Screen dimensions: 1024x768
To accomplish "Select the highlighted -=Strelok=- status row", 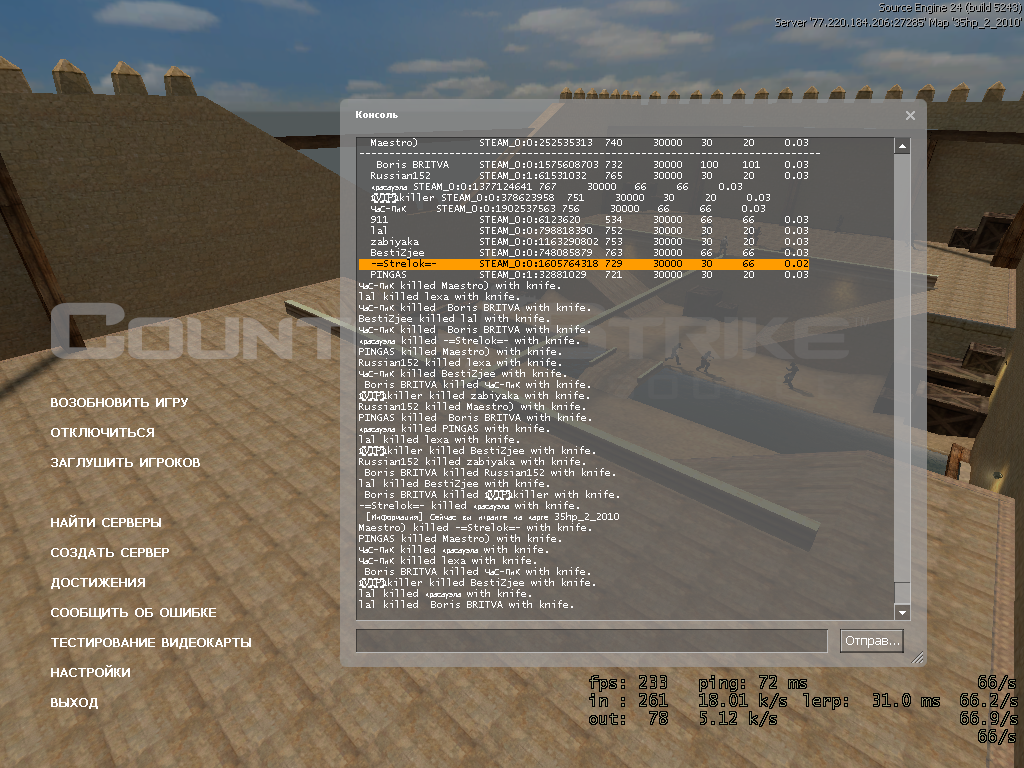I will pyautogui.click(x=584, y=264).
